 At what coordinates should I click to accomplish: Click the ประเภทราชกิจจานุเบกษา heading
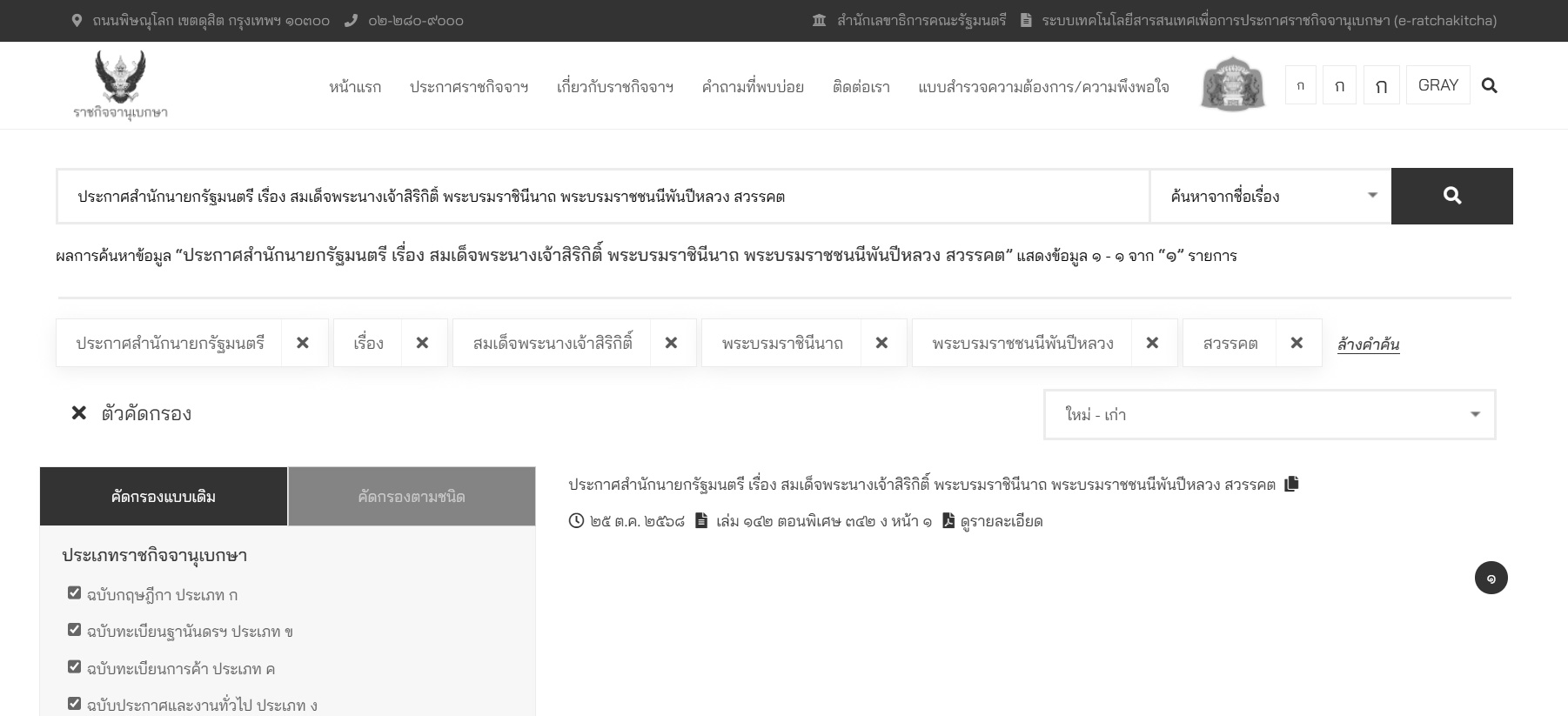(154, 555)
